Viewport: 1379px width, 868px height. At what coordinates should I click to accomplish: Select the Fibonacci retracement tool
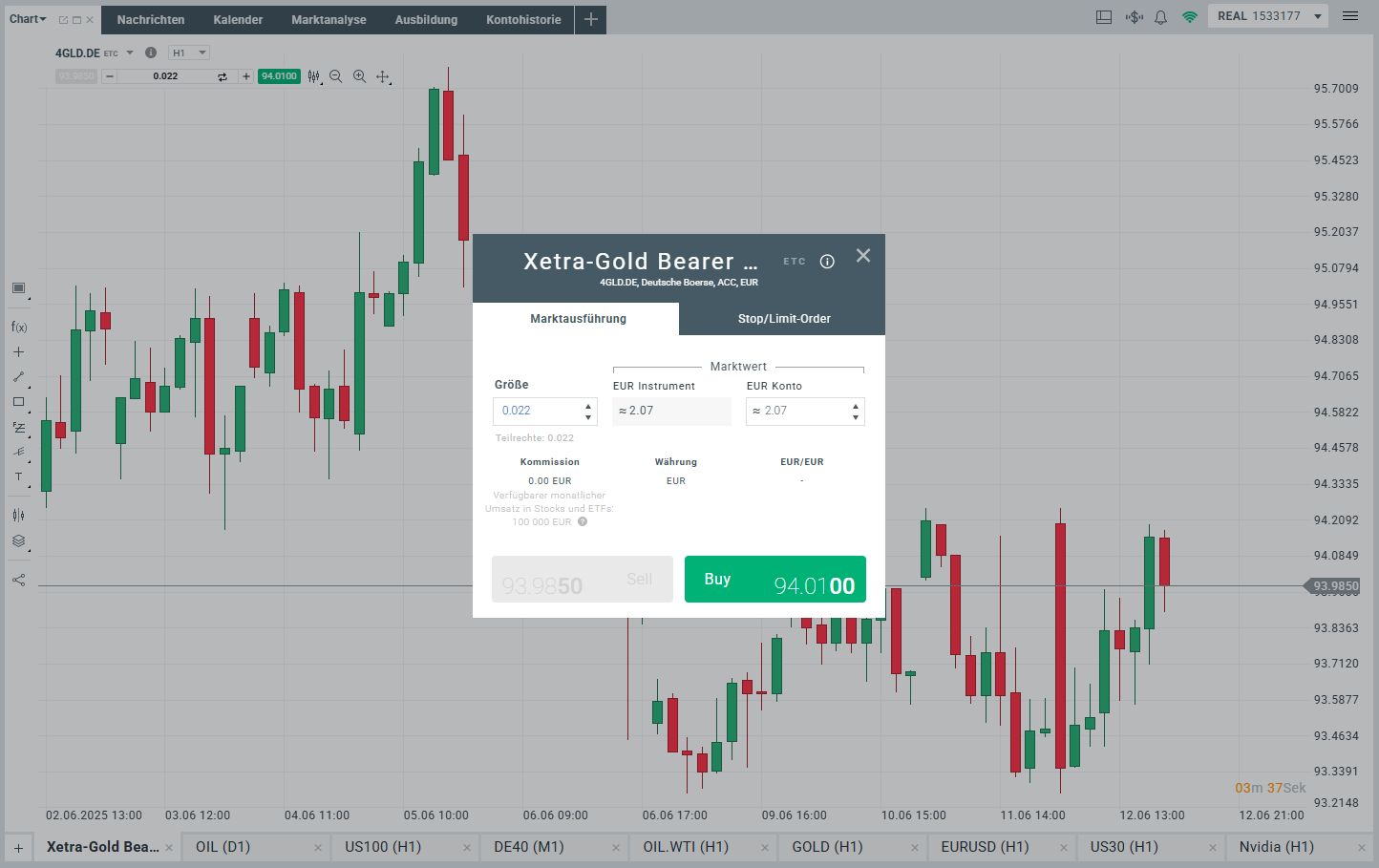pos(19,427)
